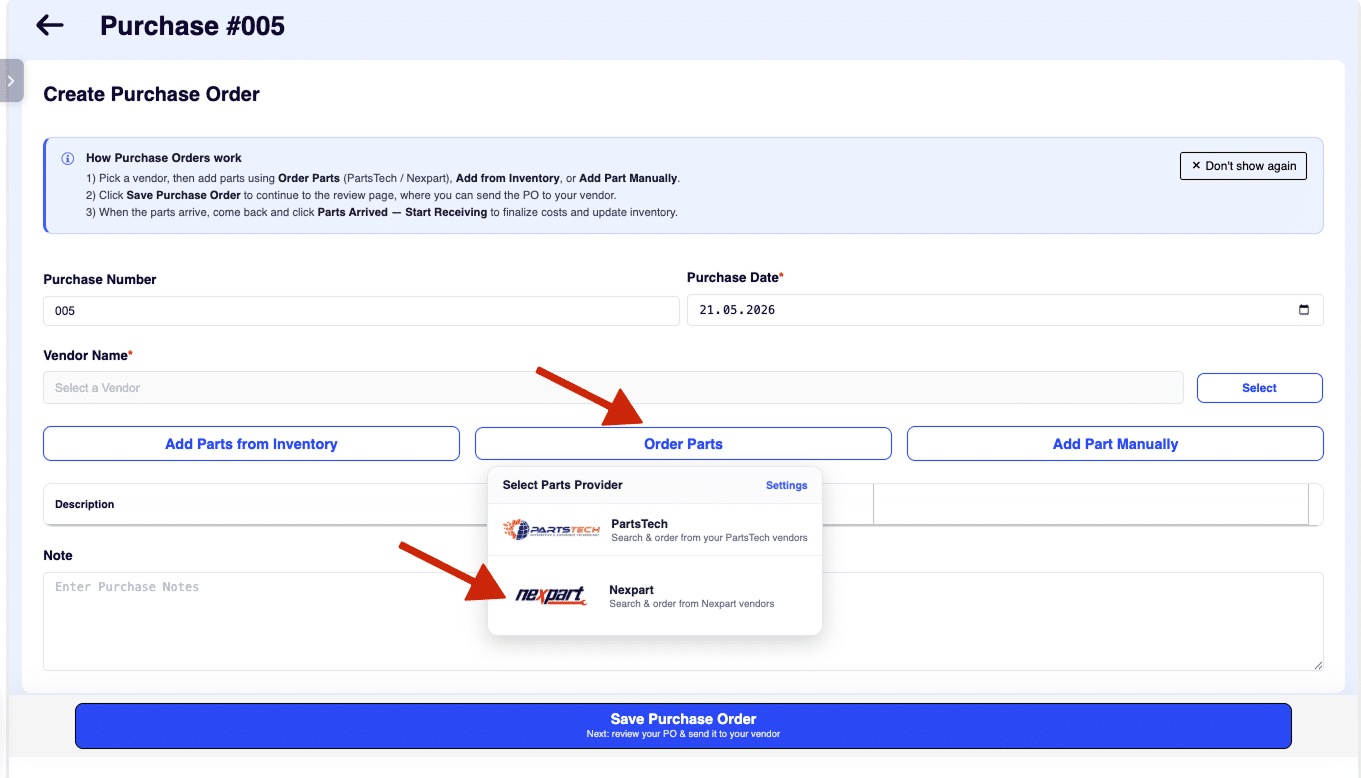Click the Select vendor button
Viewport: 1361px width, 778px height.
pyautogui.click(x=1259, y=388)
